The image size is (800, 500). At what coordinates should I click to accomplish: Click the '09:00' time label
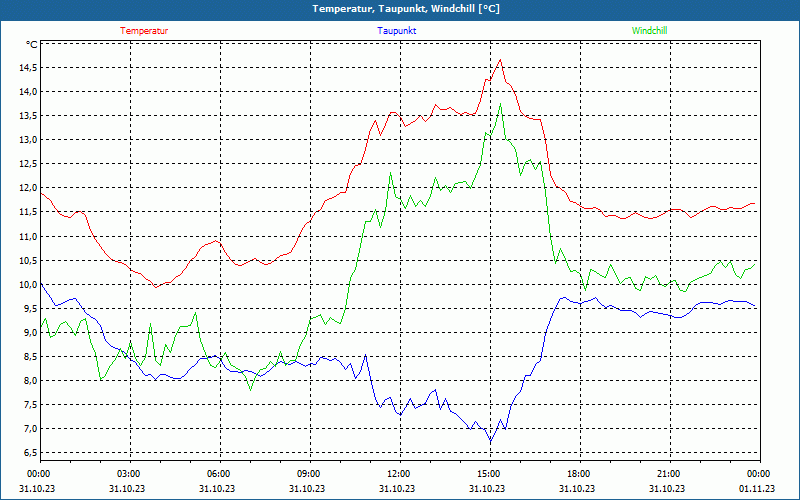(308, 474)
